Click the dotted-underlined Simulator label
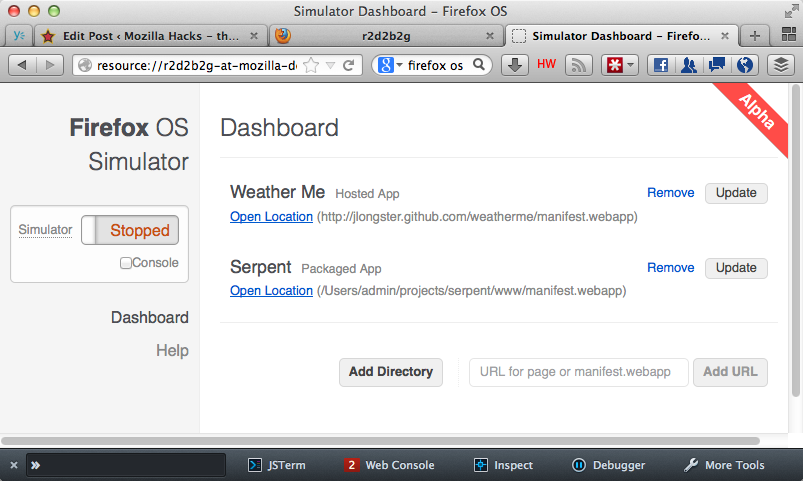Screen dimensions: 803x481 45,229
